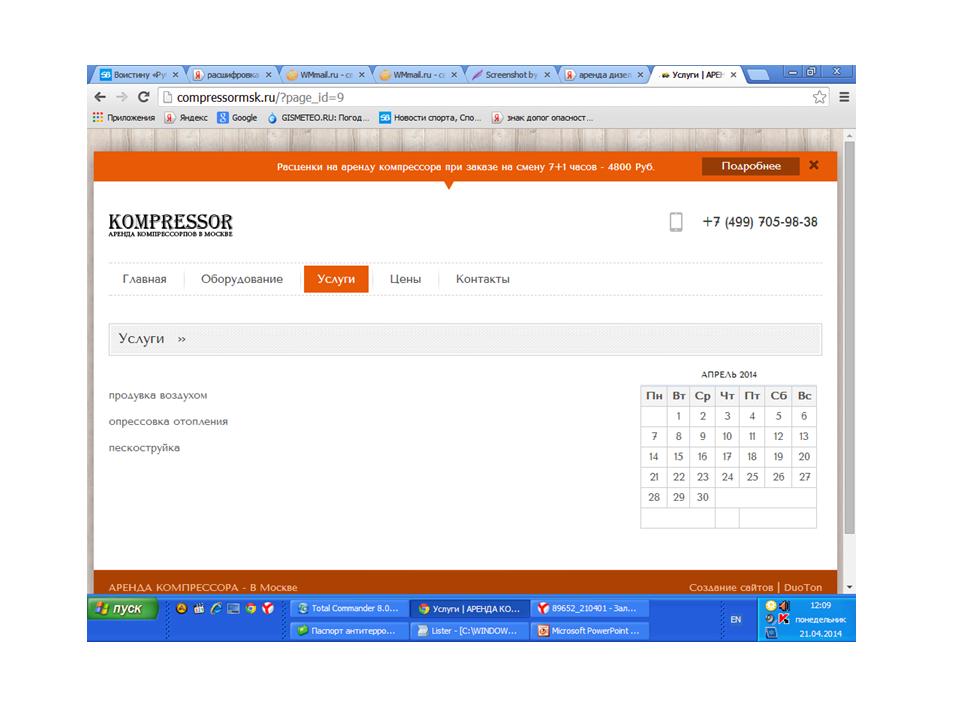
Task: Click the Услуги breadcrumb heading
Action: tap(141, 339)
